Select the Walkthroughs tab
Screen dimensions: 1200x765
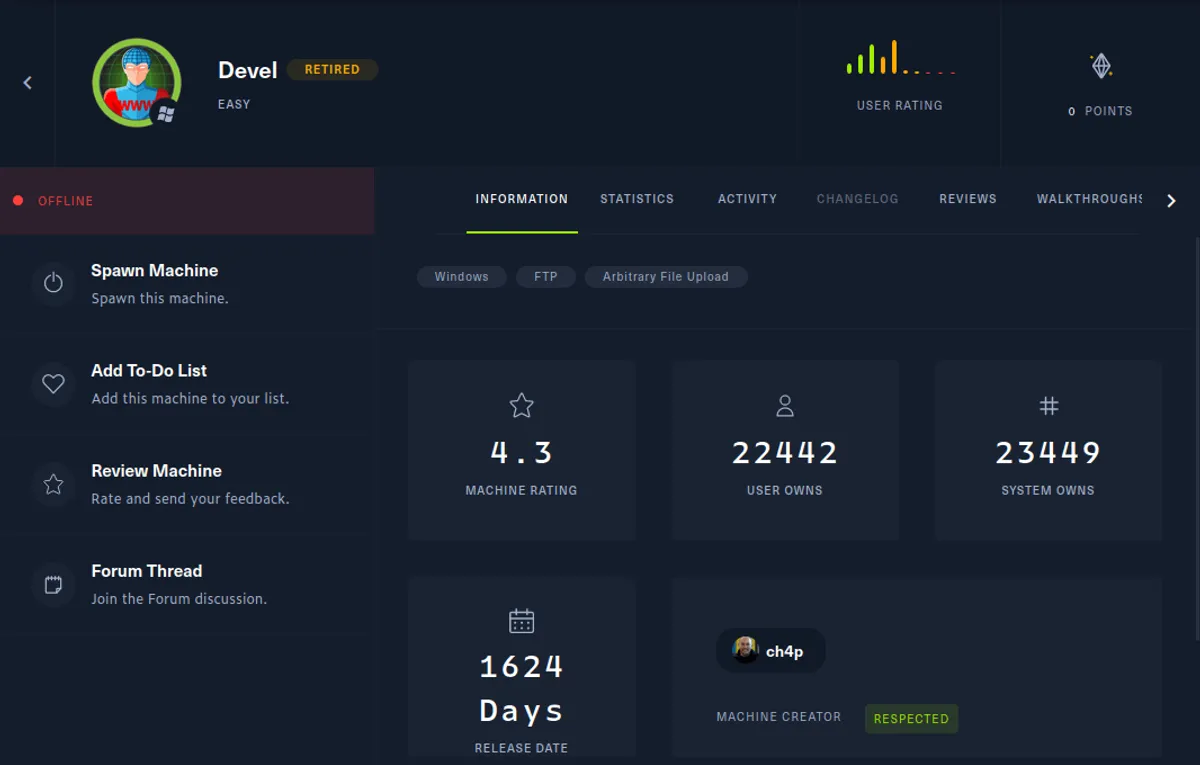pos(1089,199)
